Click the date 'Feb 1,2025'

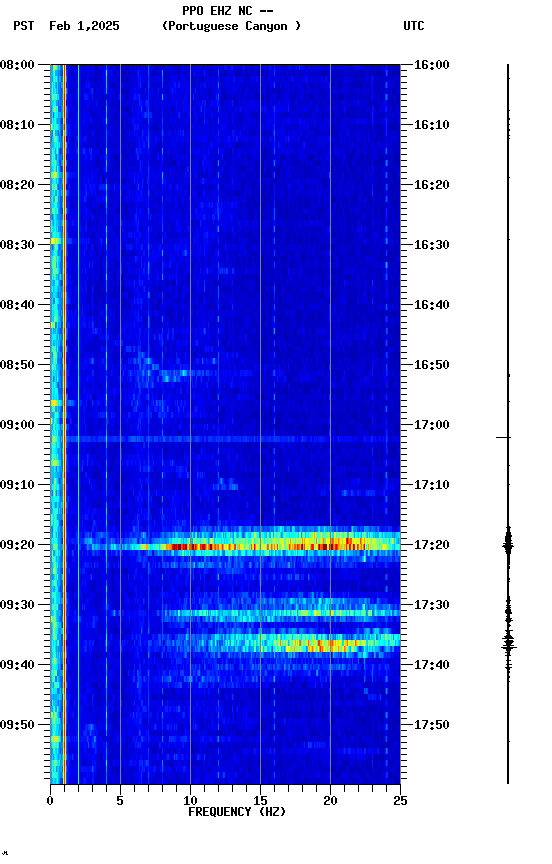[84, 26]
